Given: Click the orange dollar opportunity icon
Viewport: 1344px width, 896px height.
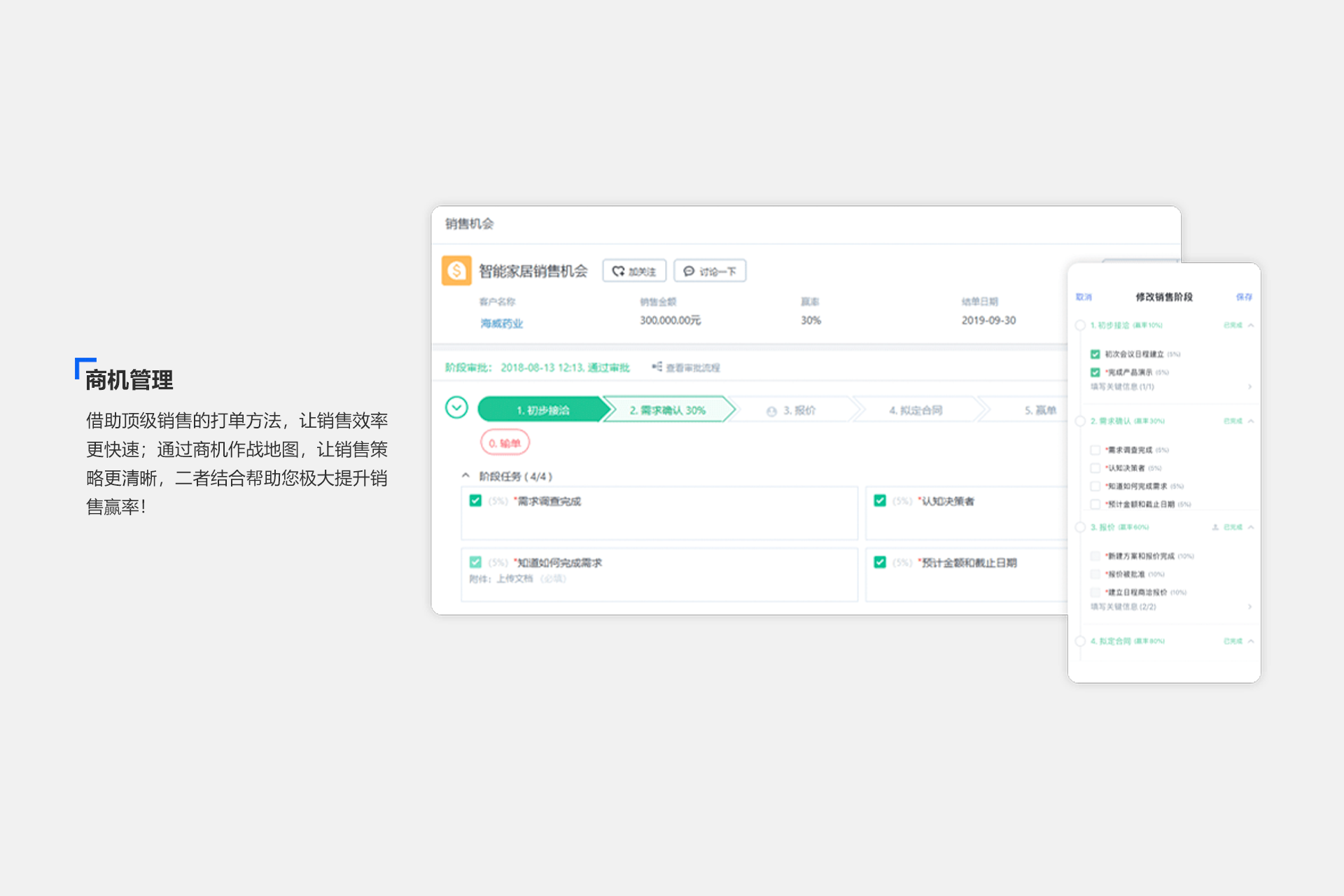Looking at the screenshot, I should coord(456,271).
